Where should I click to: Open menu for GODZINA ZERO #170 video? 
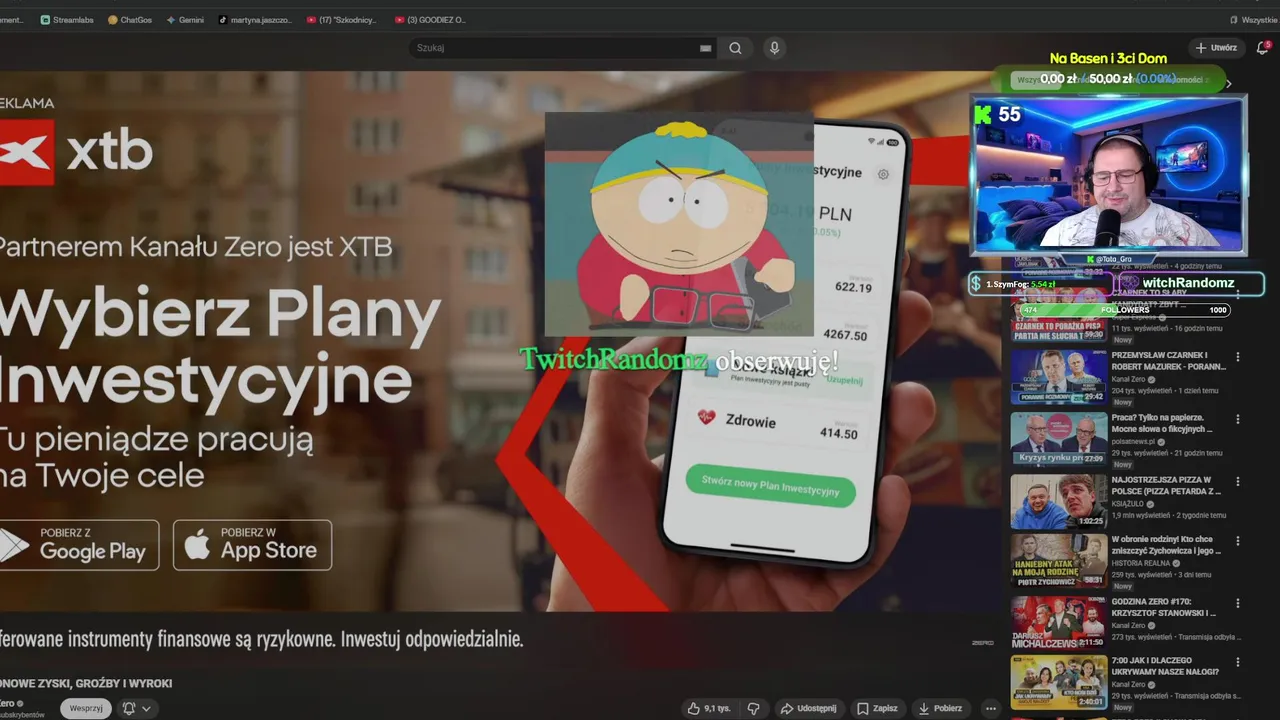click(1238, 603)
